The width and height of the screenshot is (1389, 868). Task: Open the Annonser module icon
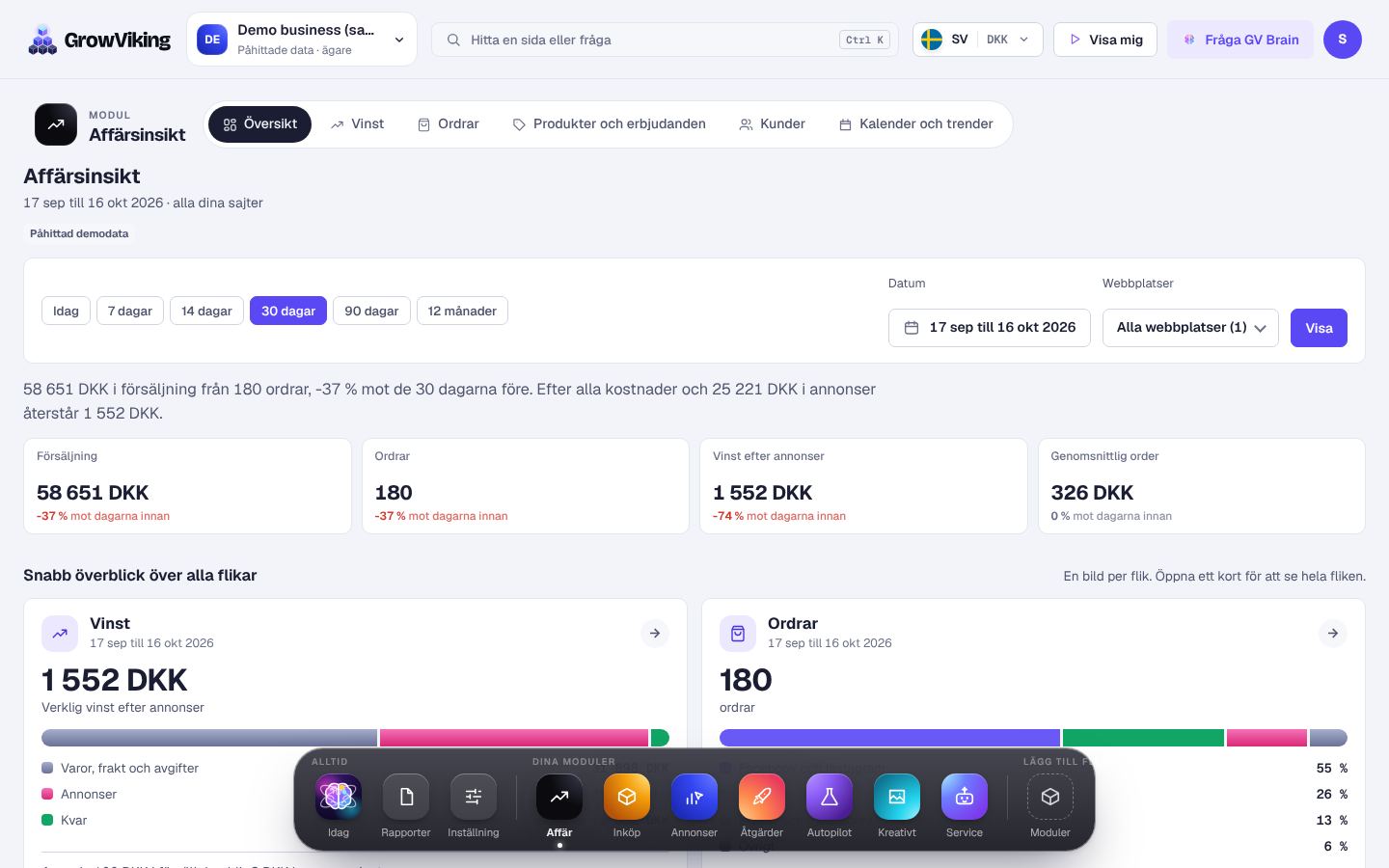694,797
